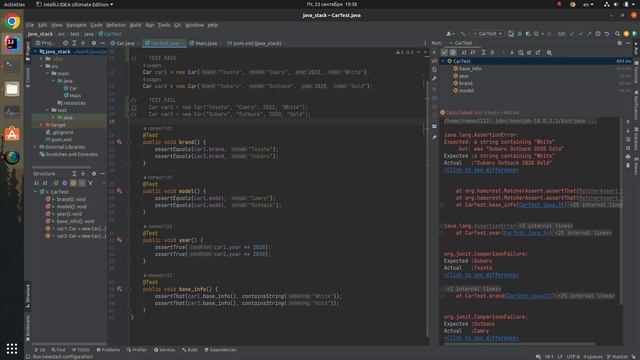Open Services tool window at bottom
The height and width of the screenshot is (360, 640).
(164, 350)
